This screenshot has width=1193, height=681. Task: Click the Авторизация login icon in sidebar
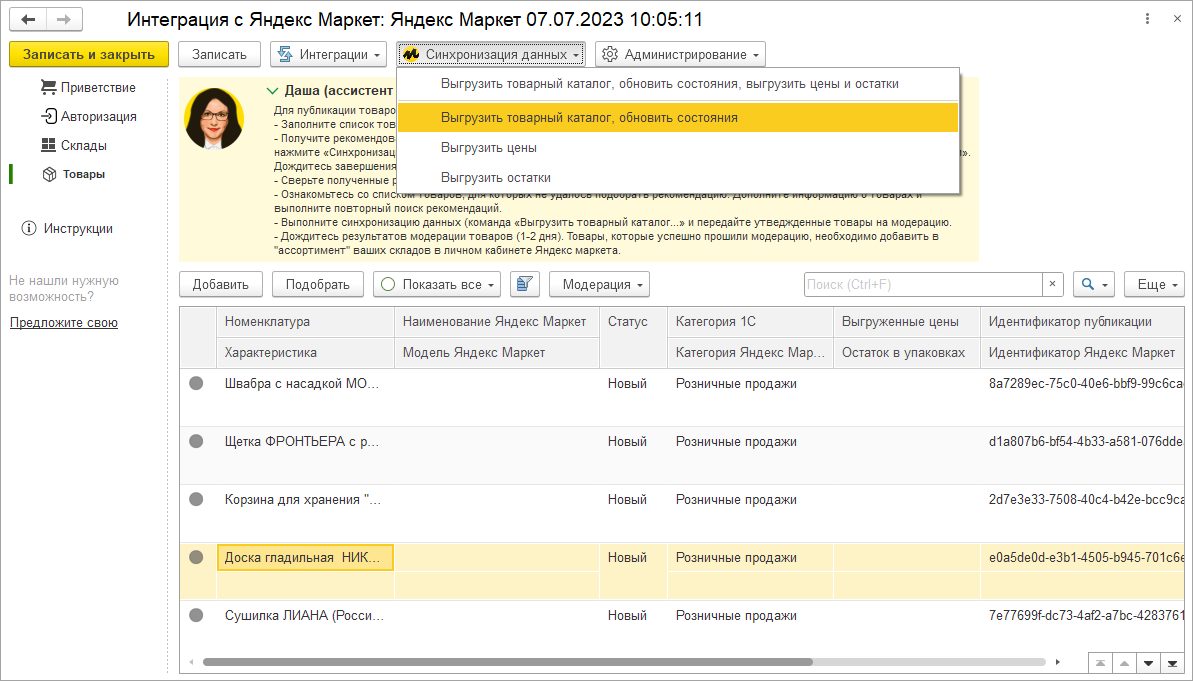coord(49,116)
